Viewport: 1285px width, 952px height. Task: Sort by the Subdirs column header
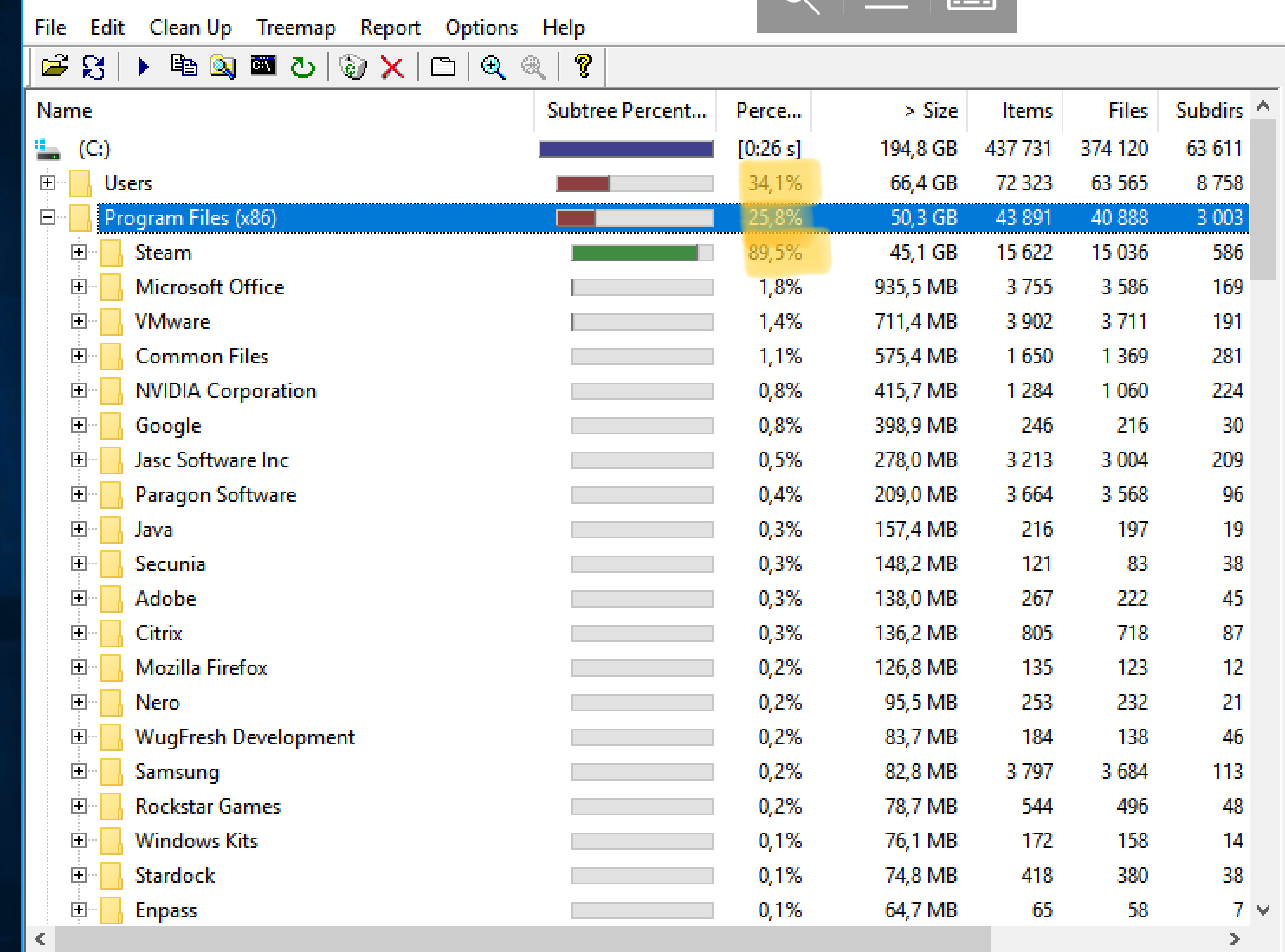(x=1205, y=111)
